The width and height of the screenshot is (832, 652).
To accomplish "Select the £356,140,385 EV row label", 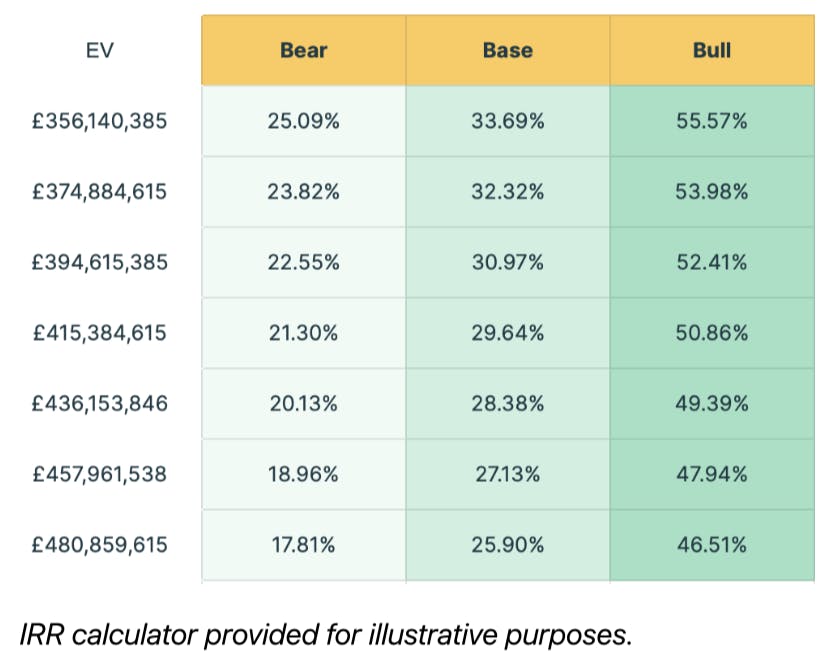I will pos(99,121).
